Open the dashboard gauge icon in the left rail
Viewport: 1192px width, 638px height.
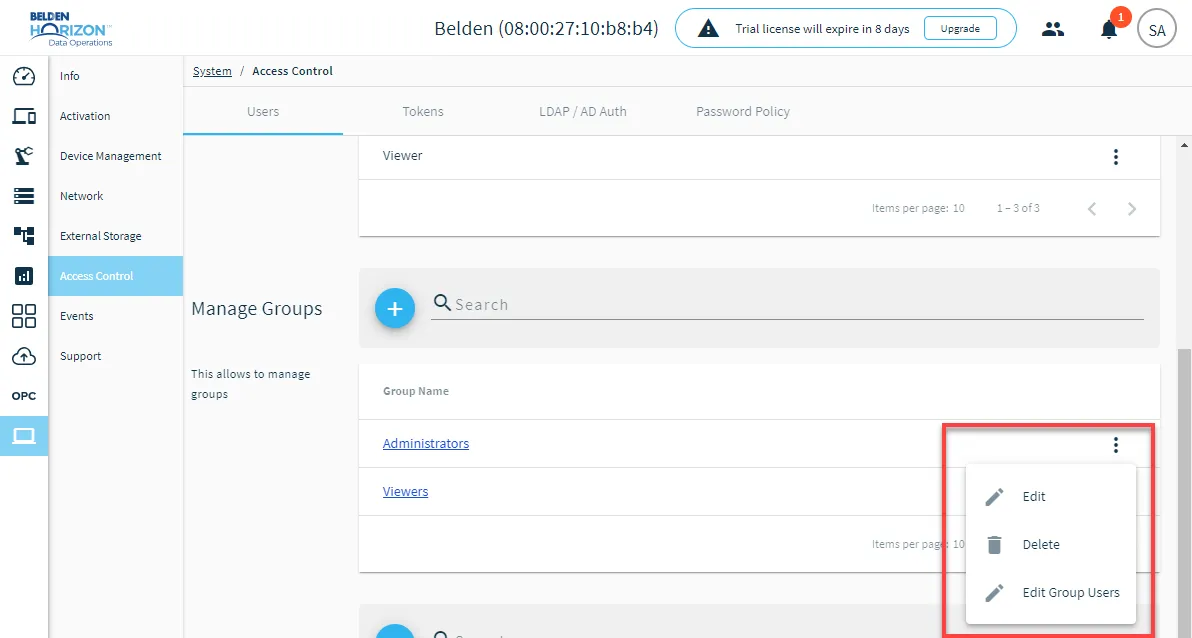[x=24, y=76]
